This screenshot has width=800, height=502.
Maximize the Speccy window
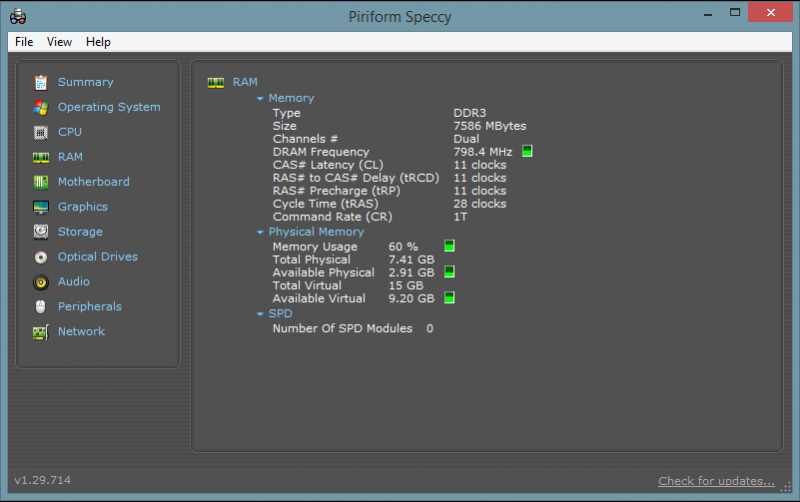coord(735,12)
